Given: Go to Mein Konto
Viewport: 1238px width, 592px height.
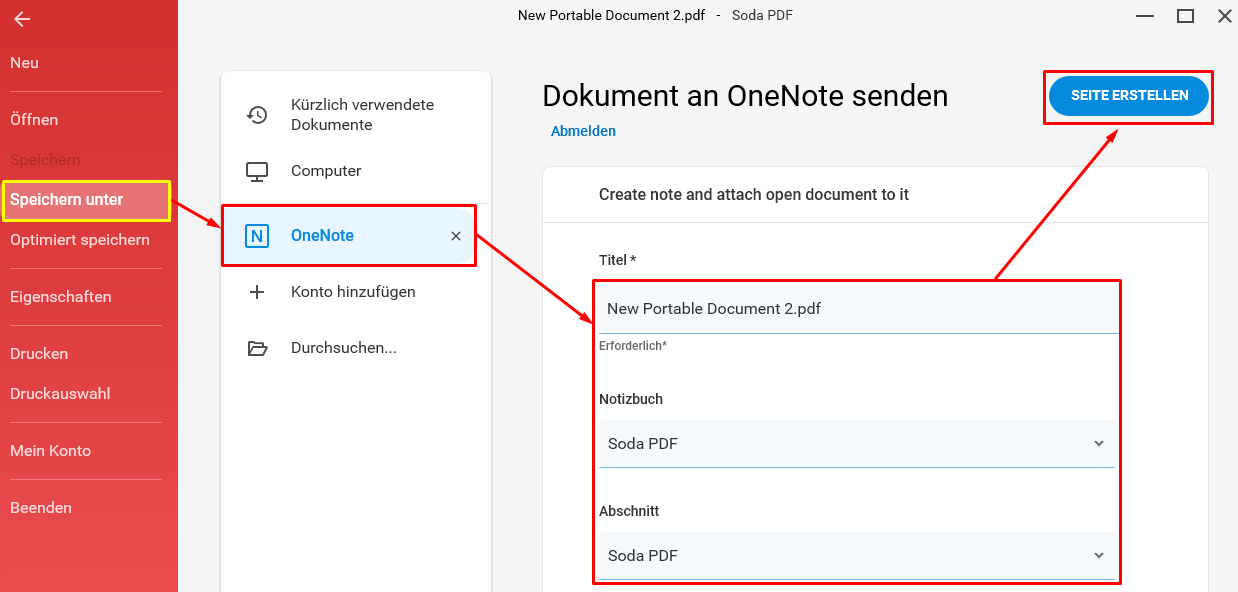Looking at the screenshot, I should pyautogui.click(x=50, y=451).
